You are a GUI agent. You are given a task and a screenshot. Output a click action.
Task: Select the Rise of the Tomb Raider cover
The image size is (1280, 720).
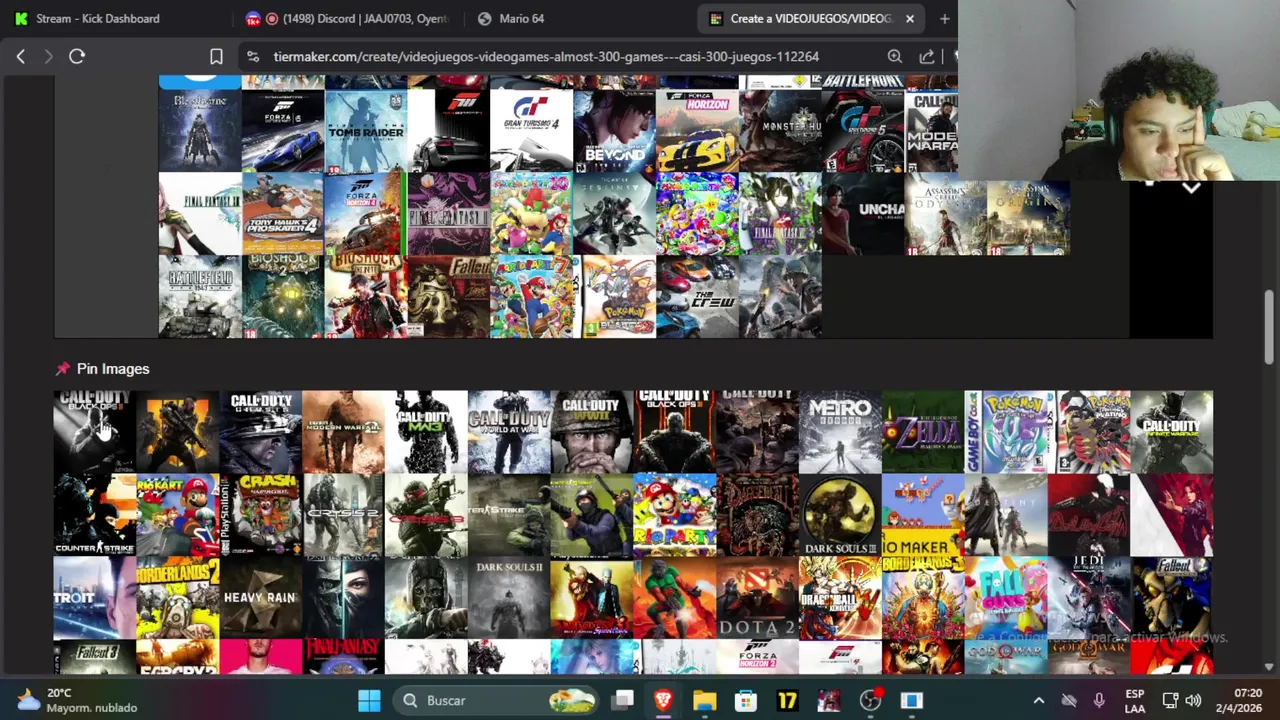click(x=366, y=131)
